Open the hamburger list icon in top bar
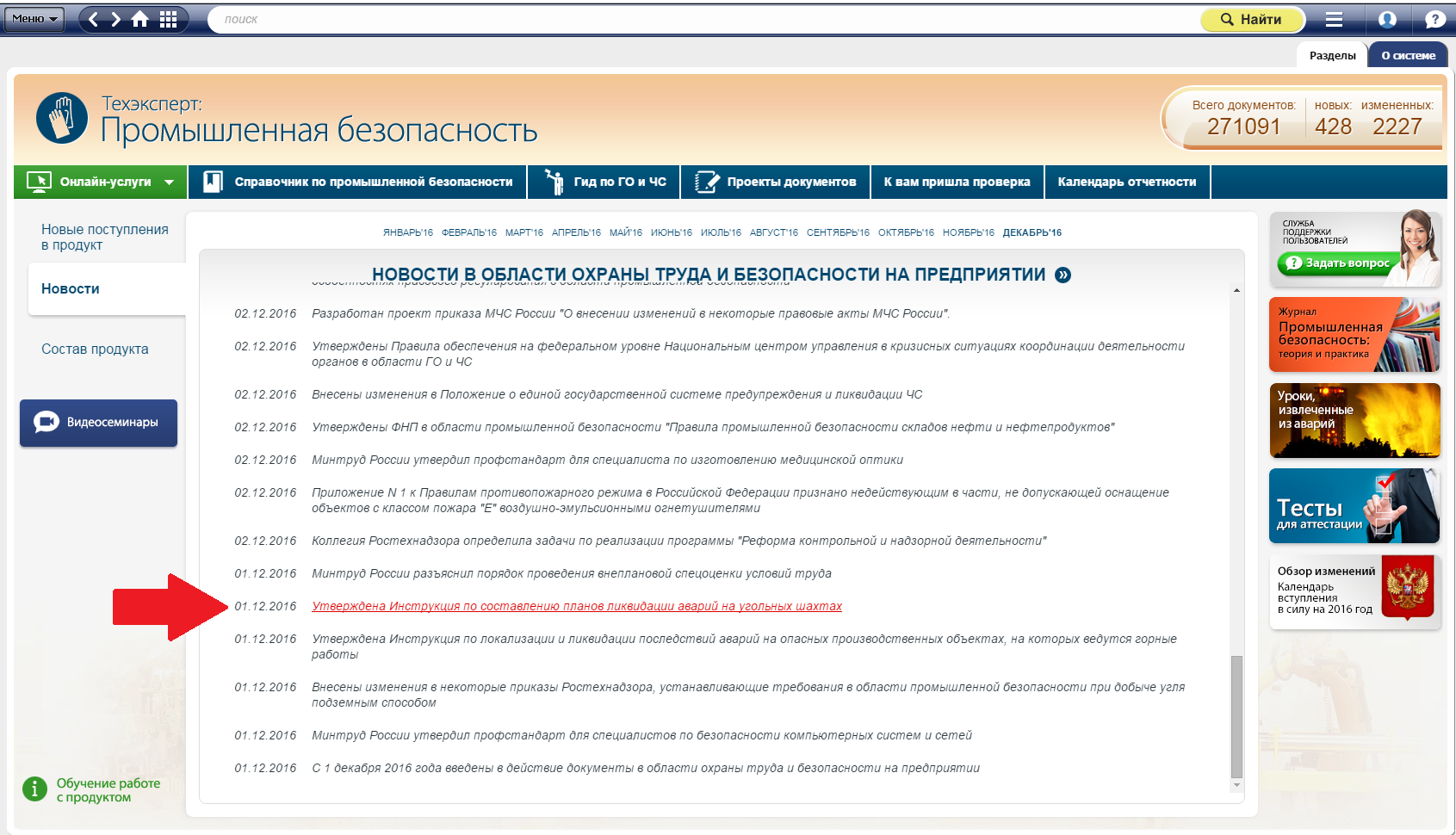The width and height of the screenshot is (1456, 835). (x=1334, y=19)
